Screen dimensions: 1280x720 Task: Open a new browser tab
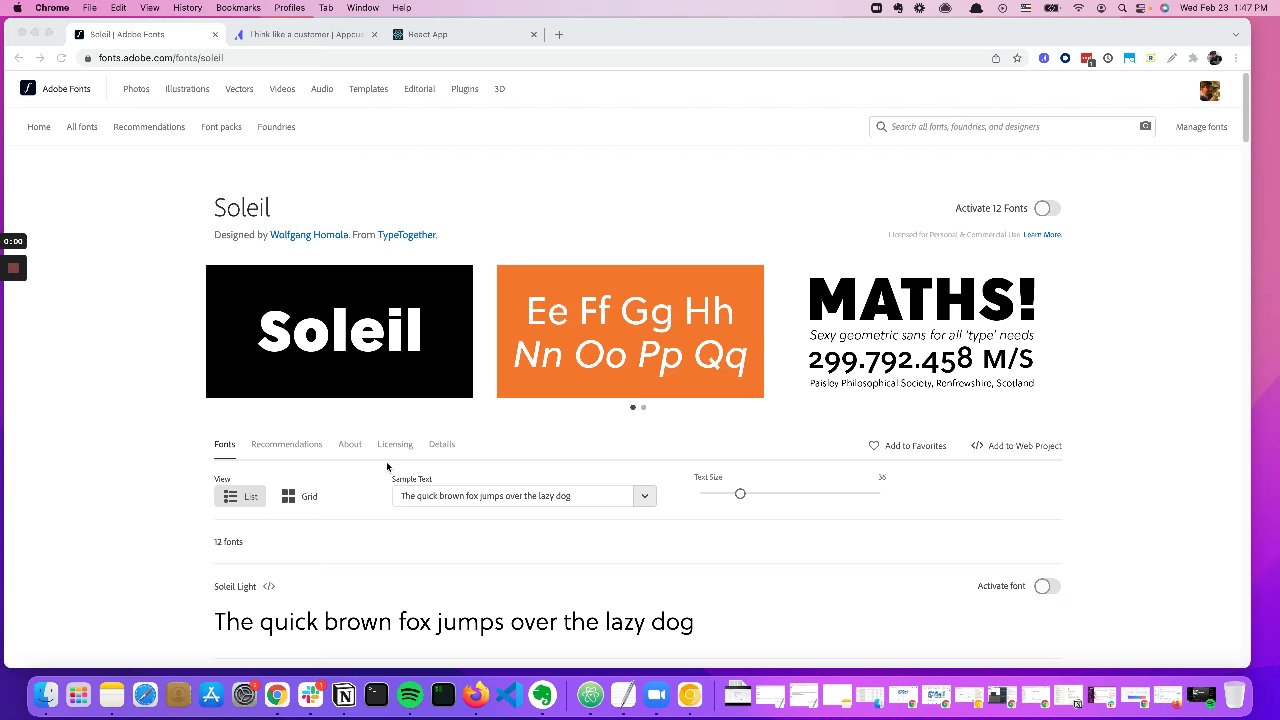[x=559, y=34]
